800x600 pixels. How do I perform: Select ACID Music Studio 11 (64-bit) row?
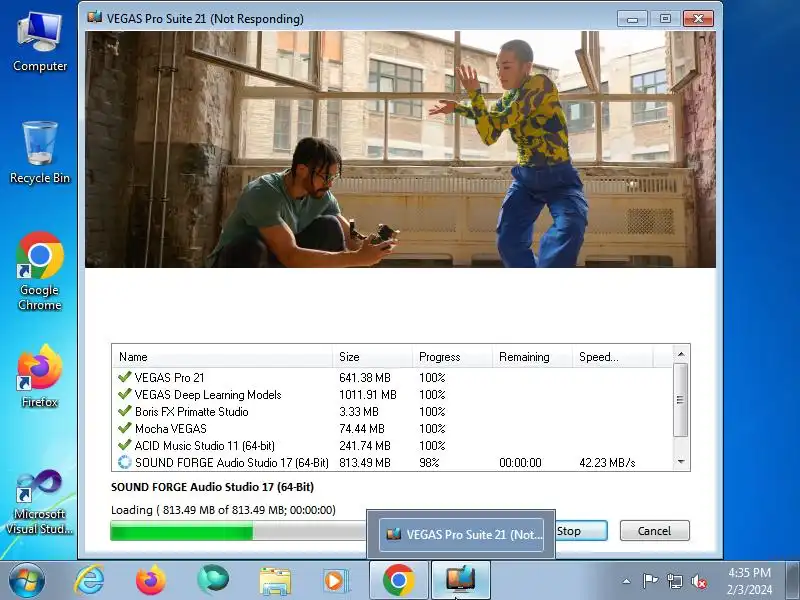point(392,445)
